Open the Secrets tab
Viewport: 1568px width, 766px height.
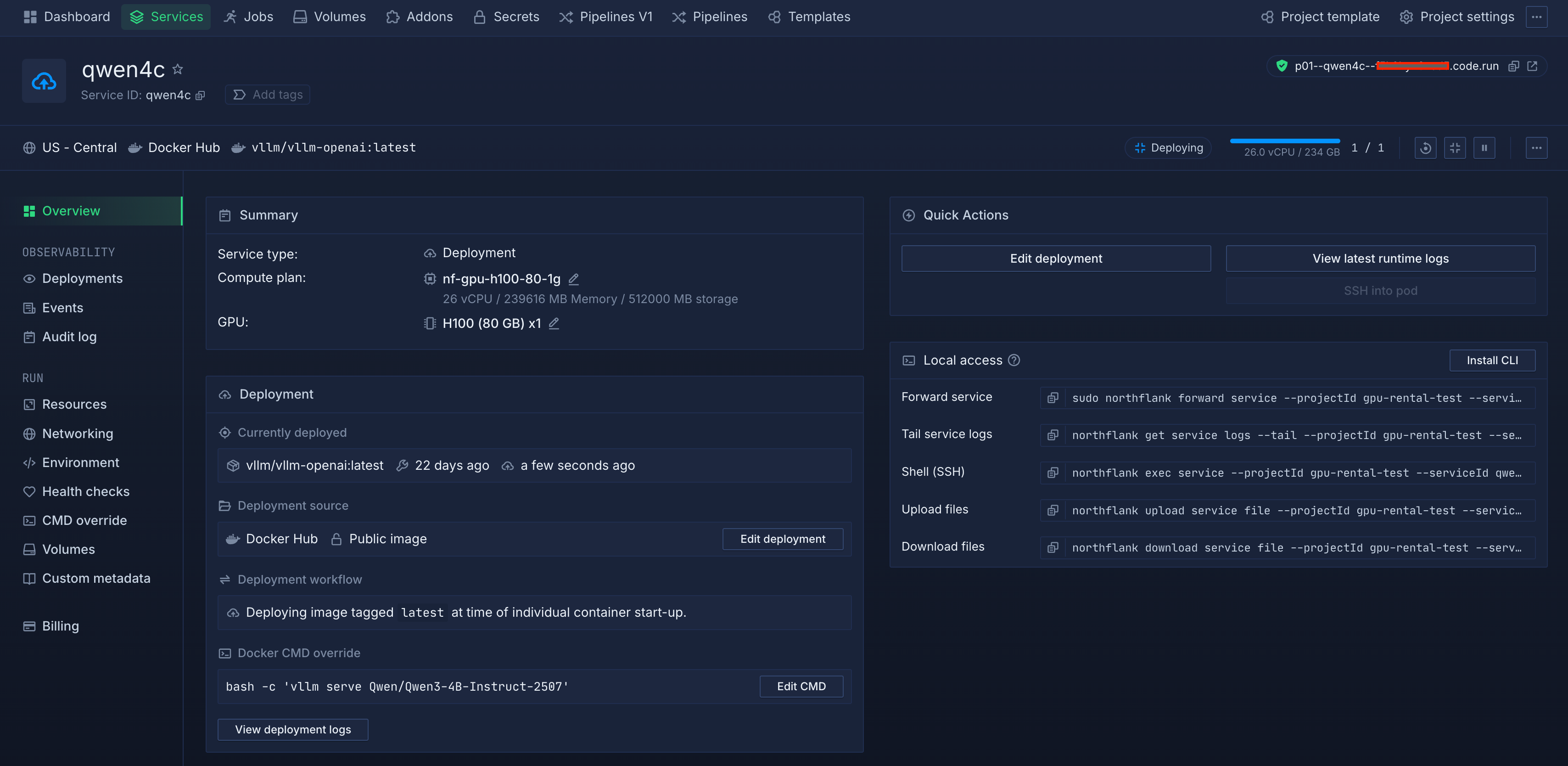[x=506, y=17]
